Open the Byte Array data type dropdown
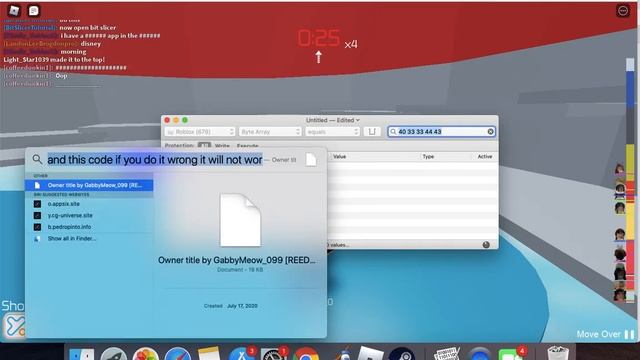 click(x=270, y=131)
